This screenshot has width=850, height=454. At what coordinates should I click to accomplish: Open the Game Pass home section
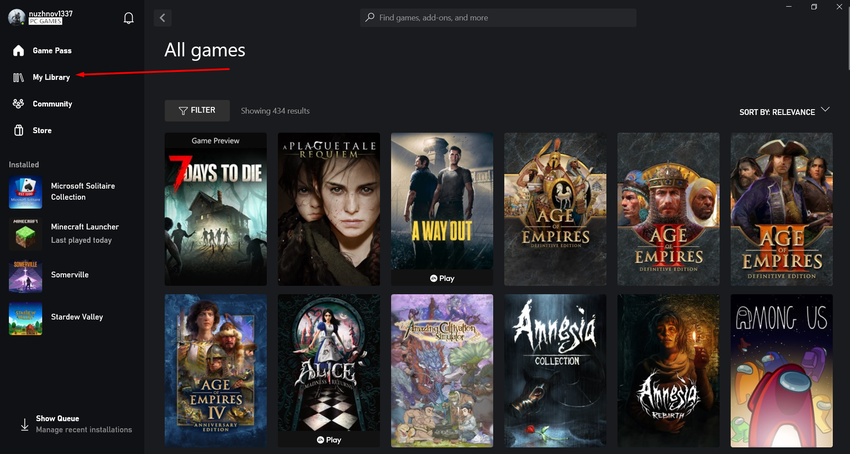(51, 50)
